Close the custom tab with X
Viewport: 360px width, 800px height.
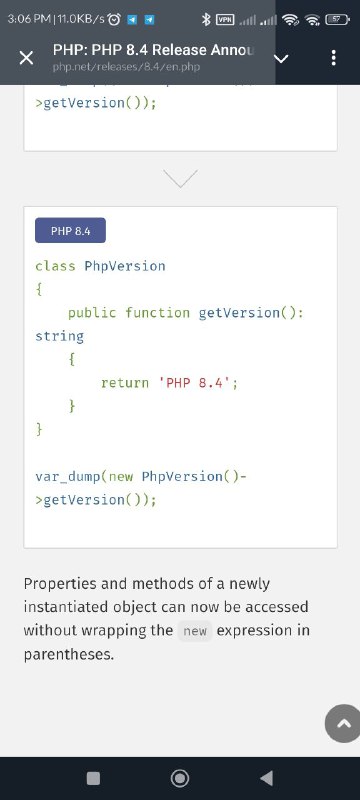coord(26,58)
